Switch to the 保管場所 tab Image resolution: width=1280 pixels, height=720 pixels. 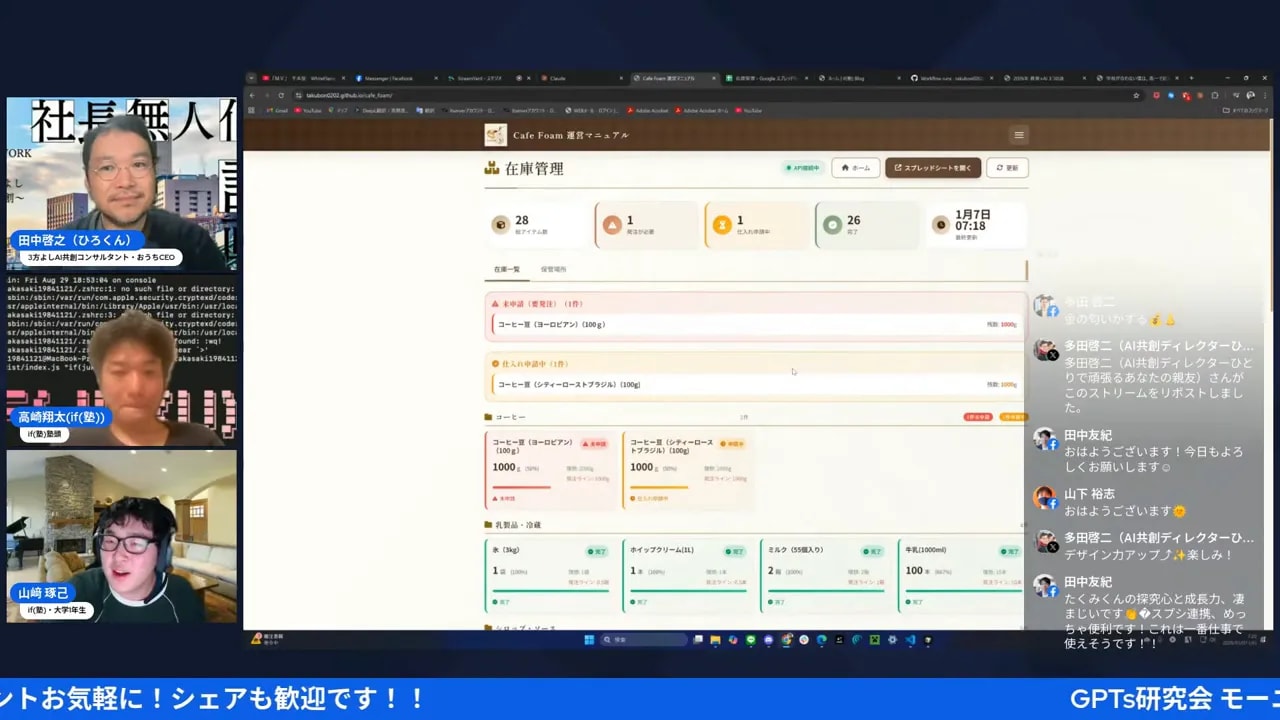click(552, 268)
